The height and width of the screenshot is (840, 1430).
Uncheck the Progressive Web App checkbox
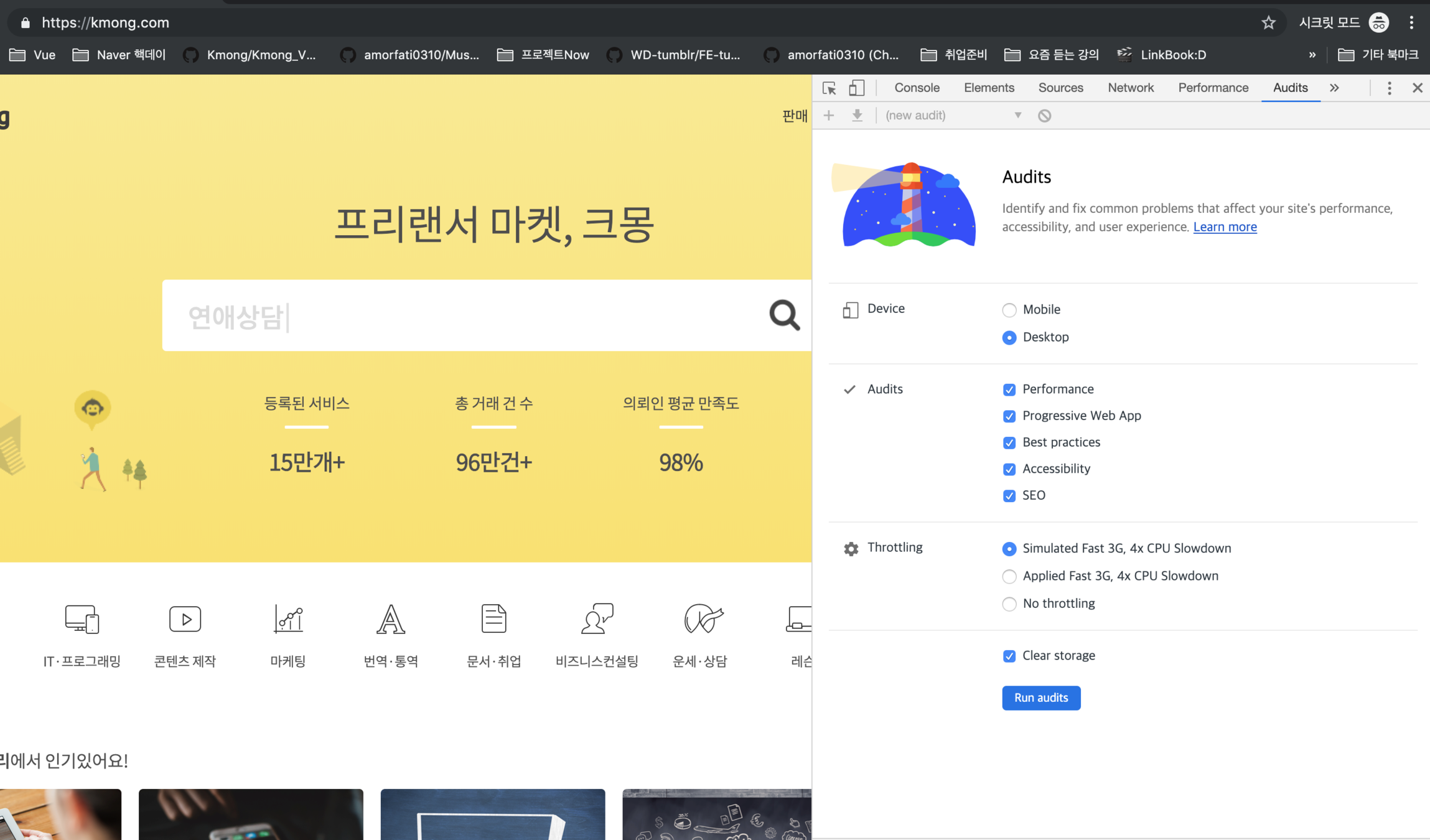coord(1009,416)
